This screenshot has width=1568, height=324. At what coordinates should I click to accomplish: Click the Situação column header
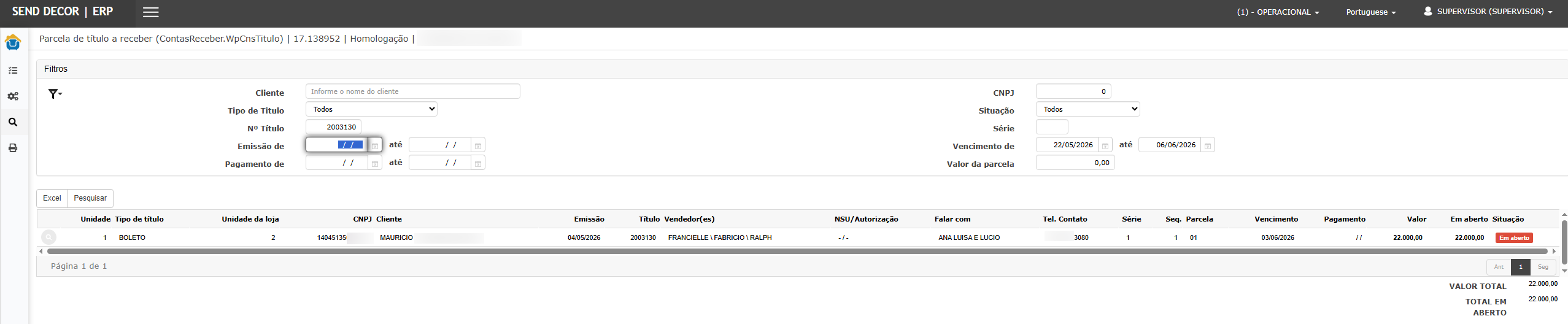pos(1508,219)
